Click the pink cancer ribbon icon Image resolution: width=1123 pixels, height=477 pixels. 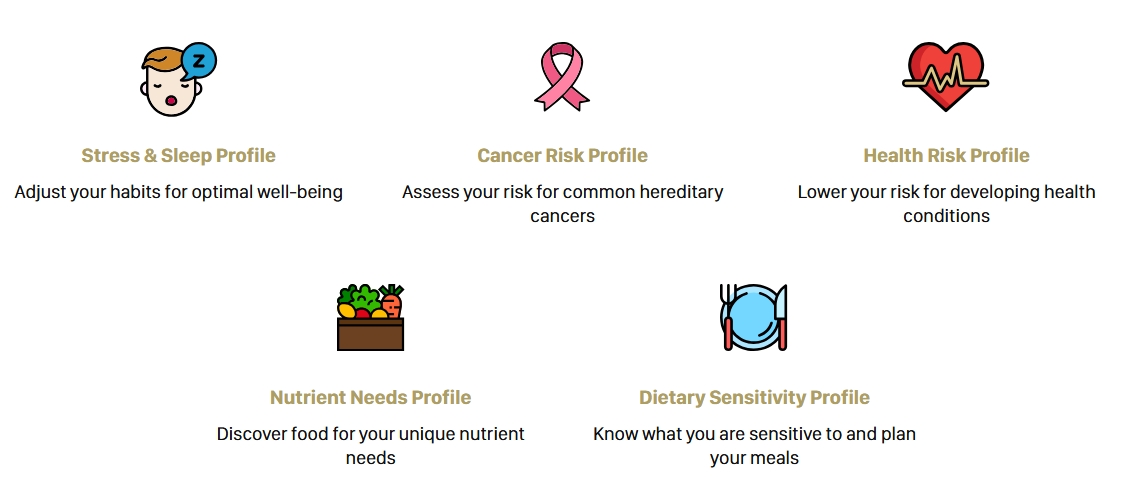tap(562, 77)
